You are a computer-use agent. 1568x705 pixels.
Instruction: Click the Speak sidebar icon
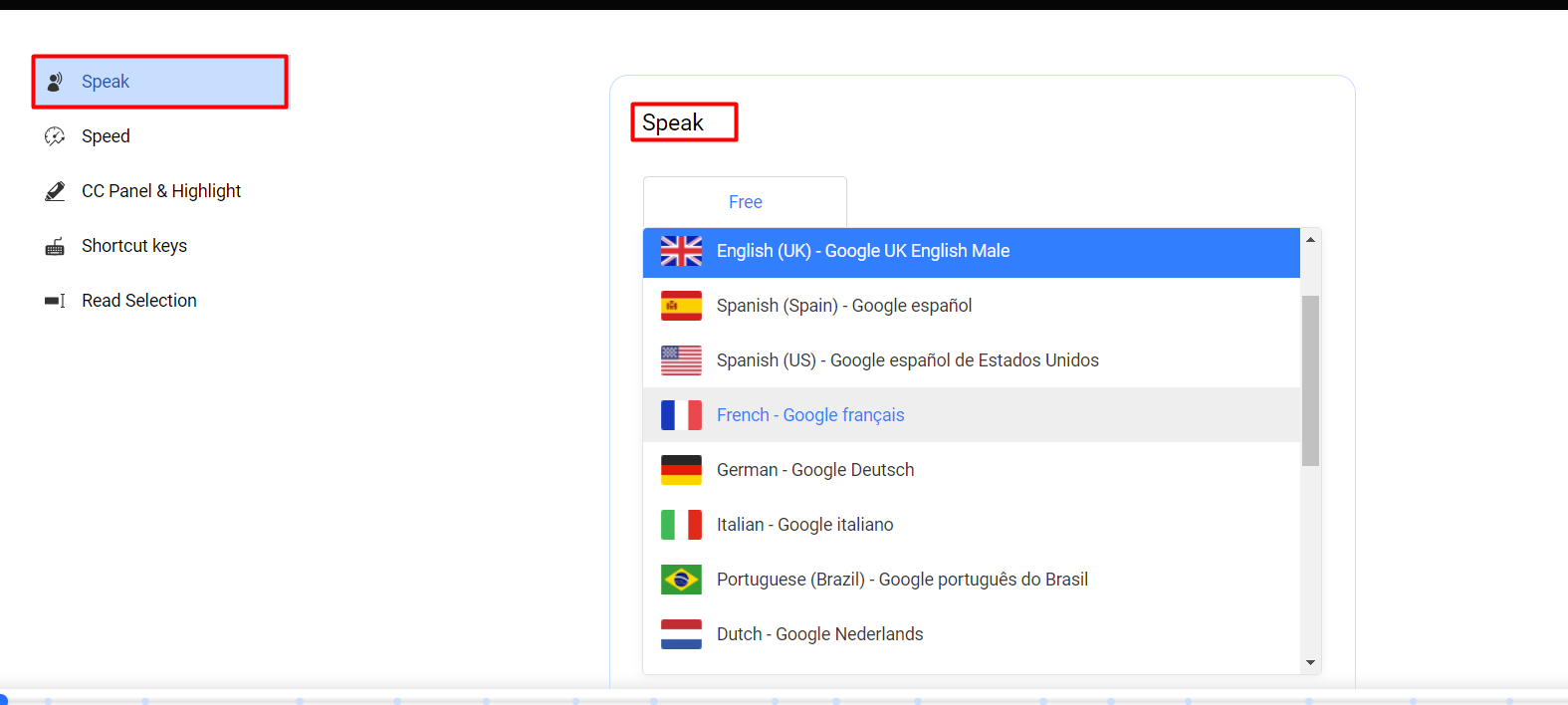click(x=56, y=82)
